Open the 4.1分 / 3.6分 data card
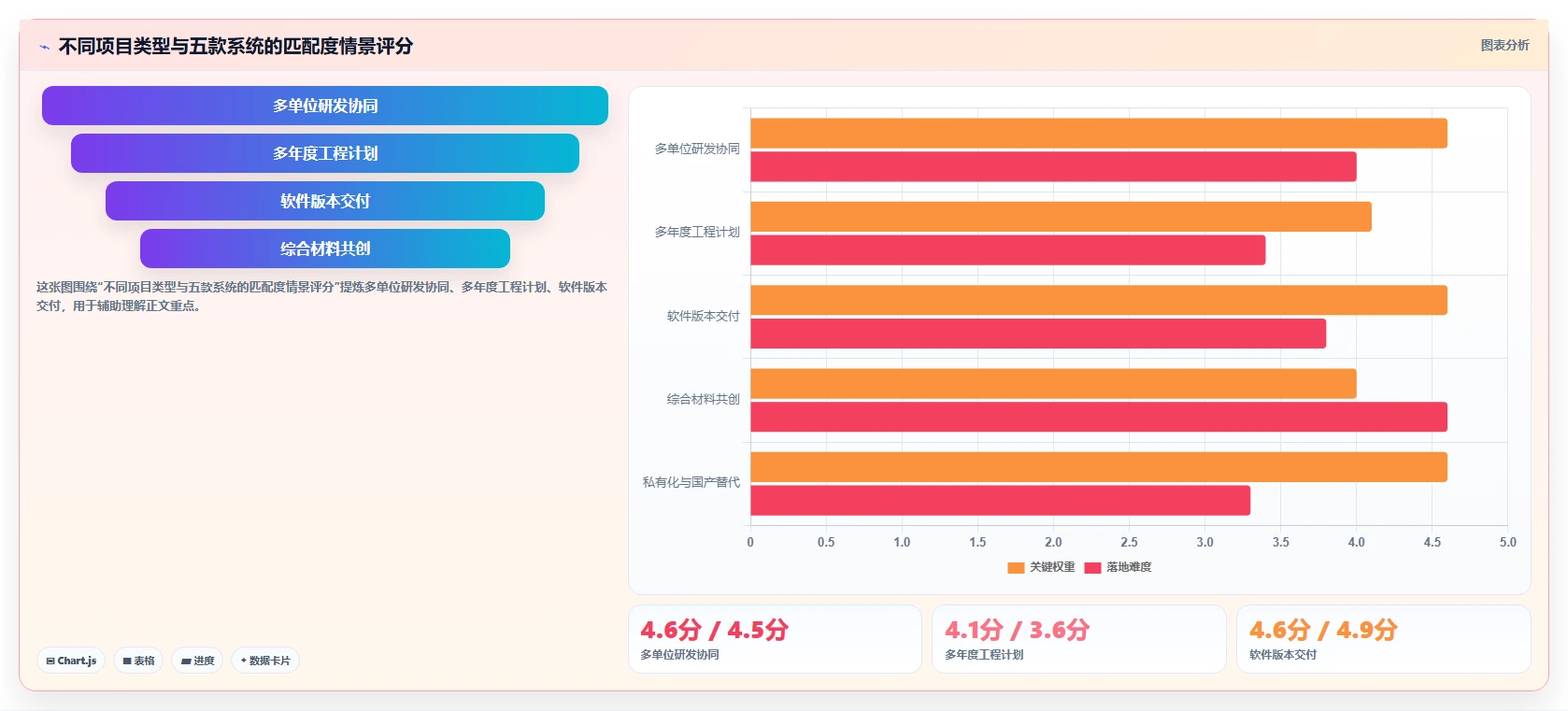 pos(1078,639)
